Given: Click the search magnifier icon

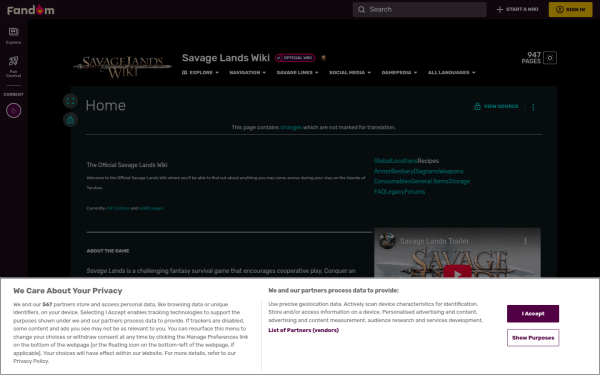Looking at the screenshot, I should [x=361, y=10].
